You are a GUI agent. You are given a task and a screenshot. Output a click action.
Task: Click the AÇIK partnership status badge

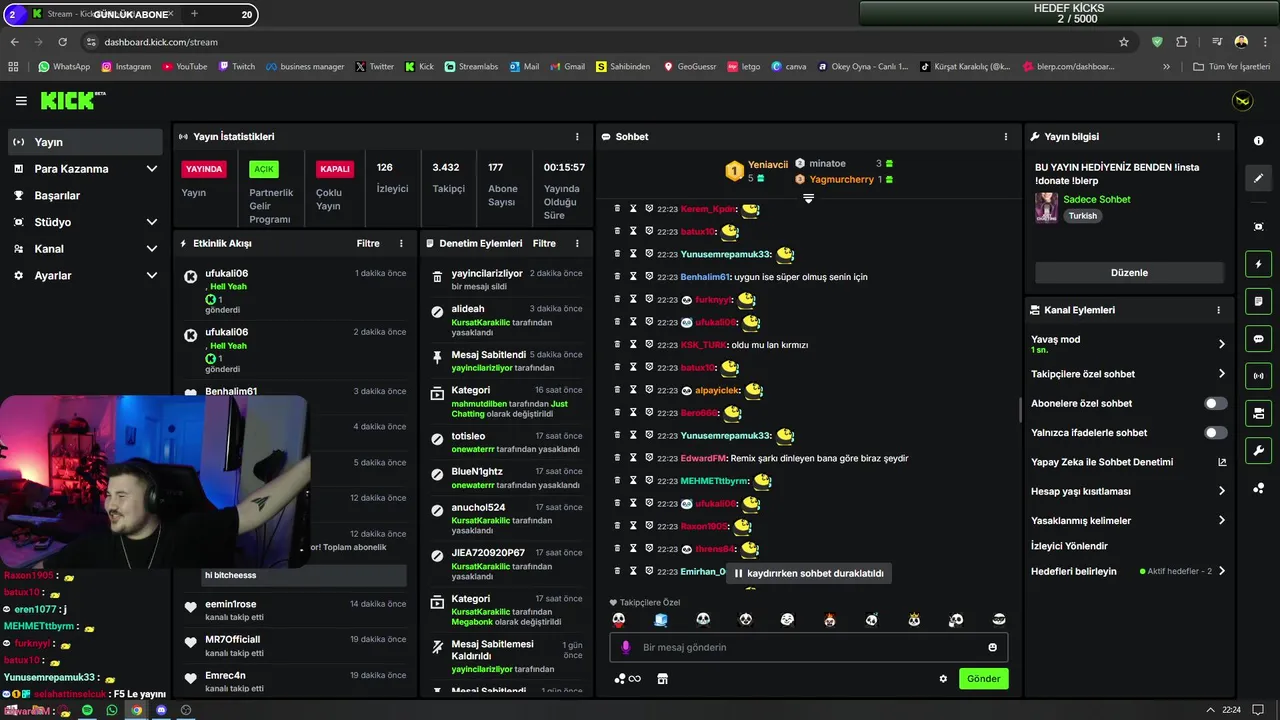click(x=263, y=169)
